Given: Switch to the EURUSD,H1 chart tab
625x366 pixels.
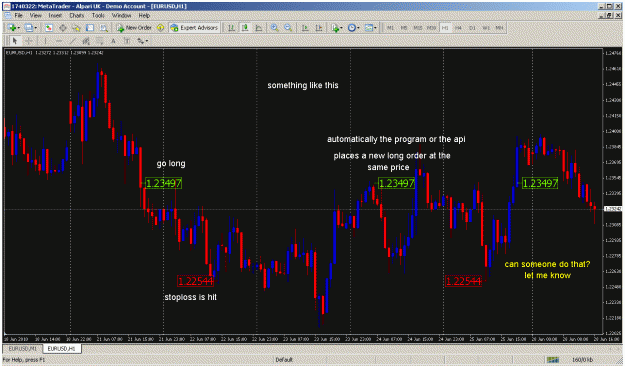Looking at the screenshot, I should tap(61, 349).
